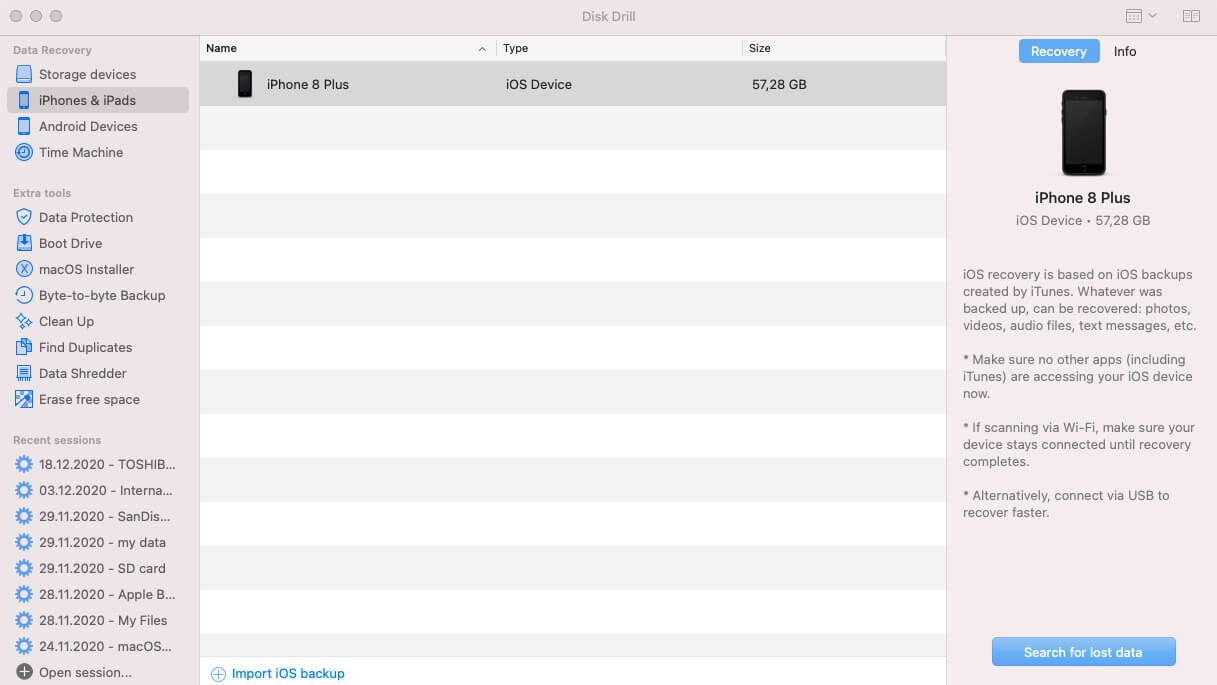Click the Boot Drive label
The width and height of the screenshot is (1217, 685).
tap(70, 243)
